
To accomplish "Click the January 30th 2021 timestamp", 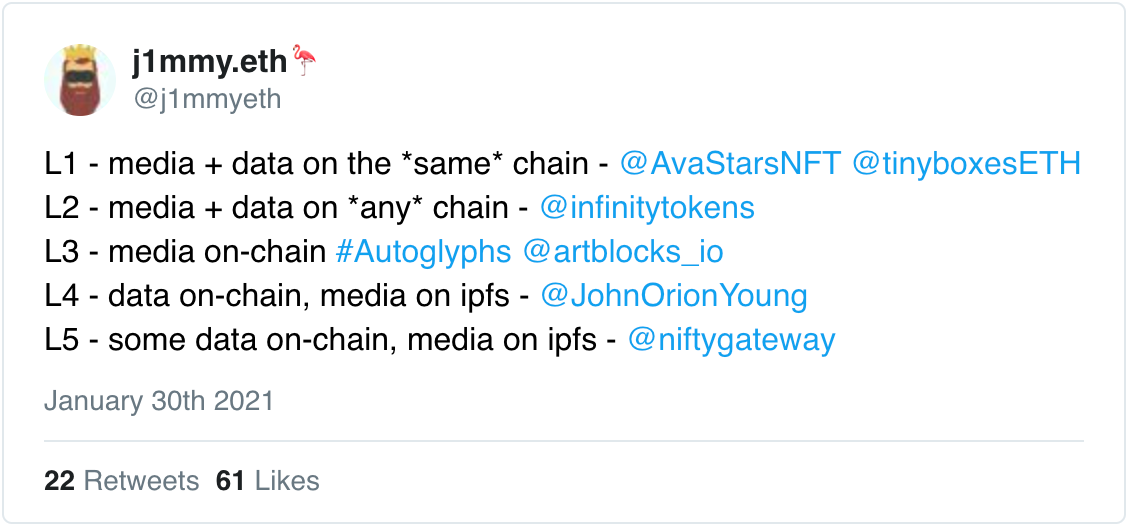I will 159,401.
